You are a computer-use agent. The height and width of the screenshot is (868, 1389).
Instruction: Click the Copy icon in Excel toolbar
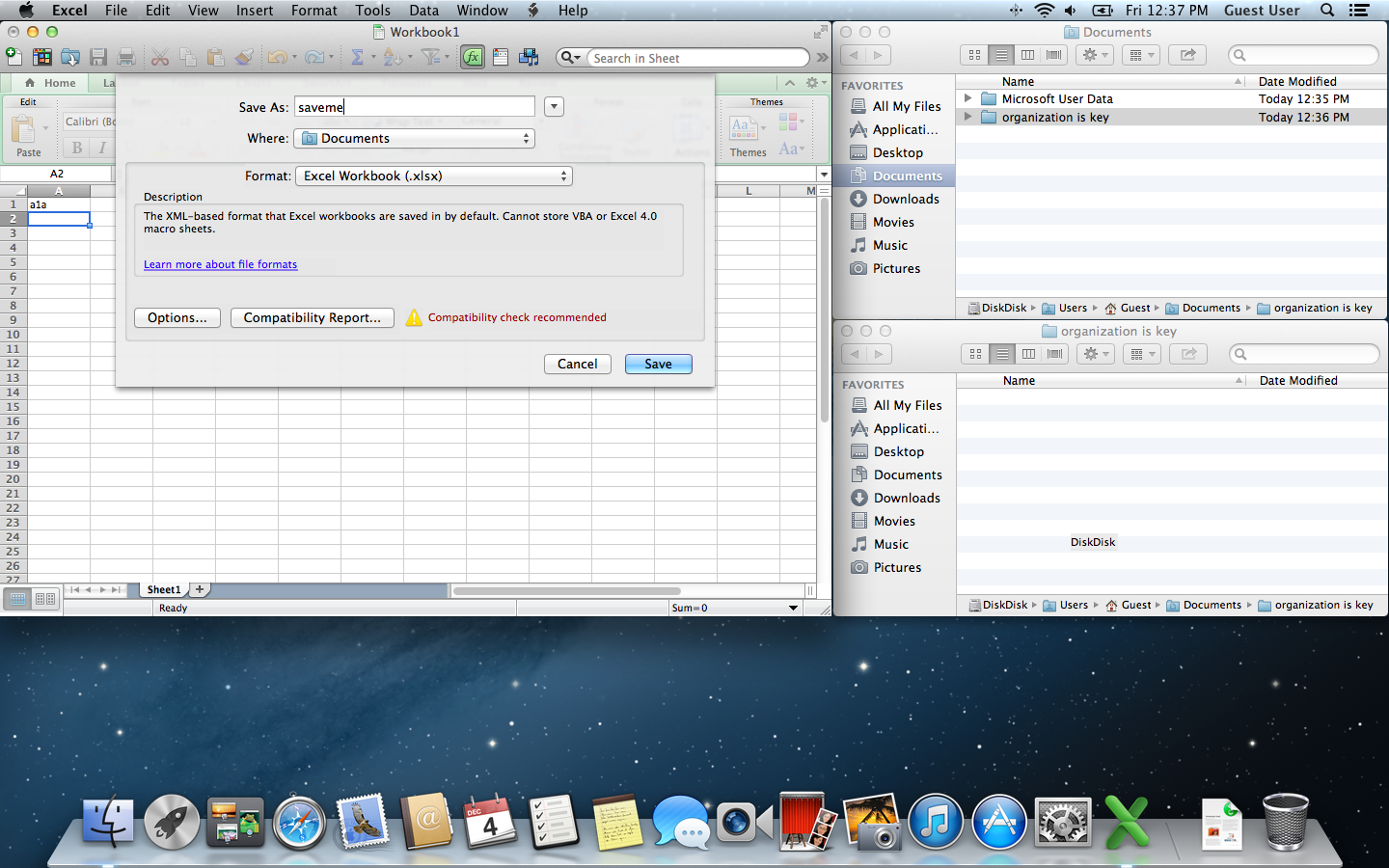point(188,58)
